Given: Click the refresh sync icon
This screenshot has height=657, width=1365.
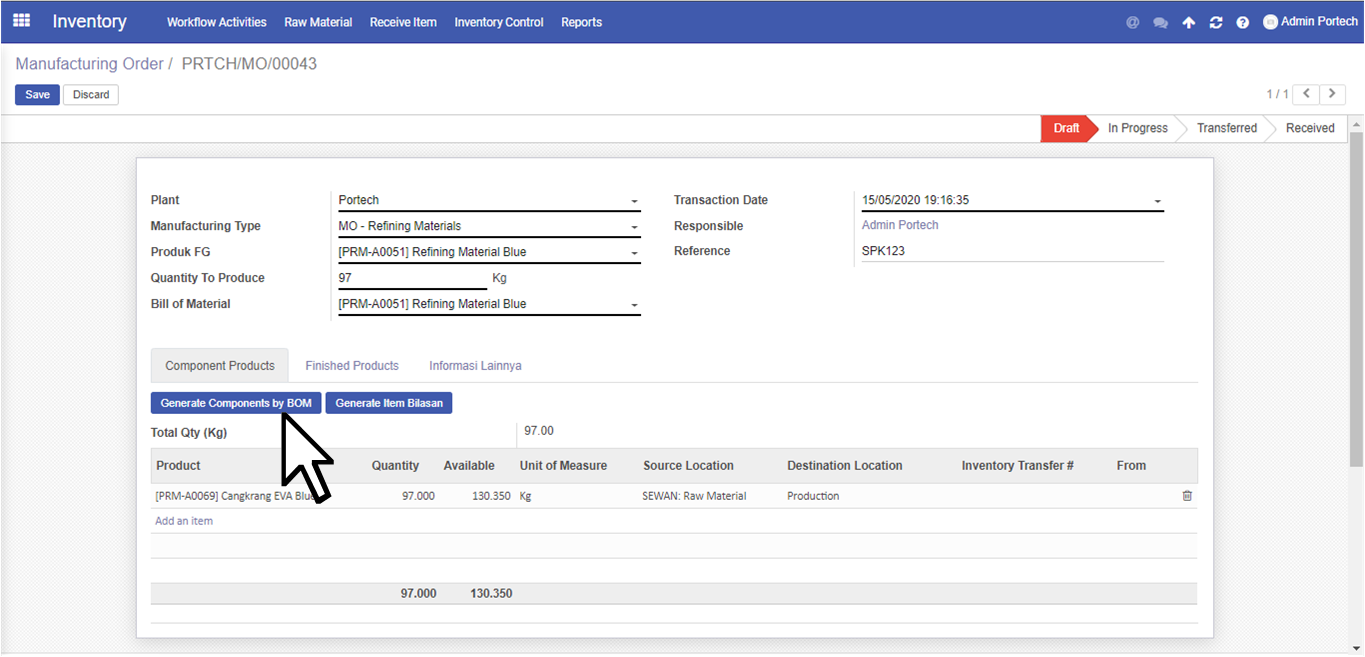Looking at the screenshot, I should coord(1215,22).
